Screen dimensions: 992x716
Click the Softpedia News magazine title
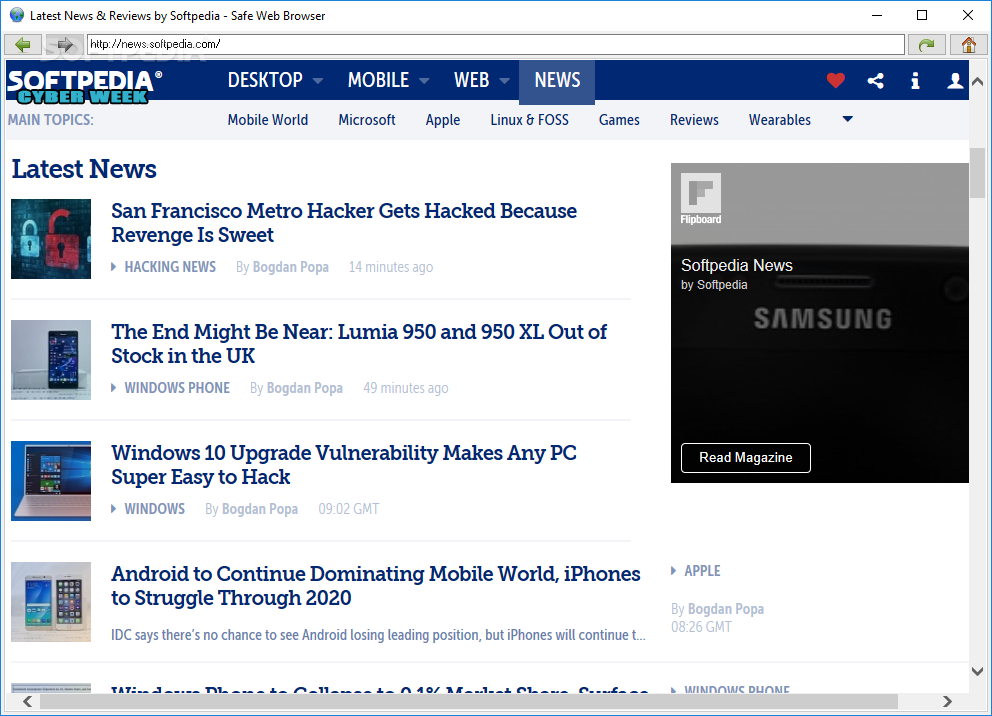tap(736, 265)
